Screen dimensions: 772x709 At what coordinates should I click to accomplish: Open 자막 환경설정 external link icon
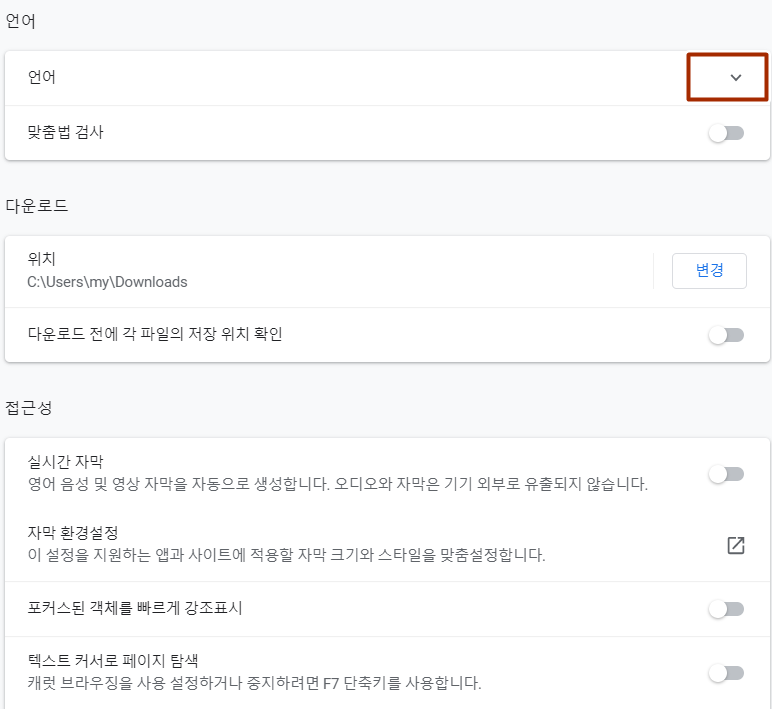[x=736, y=545]
